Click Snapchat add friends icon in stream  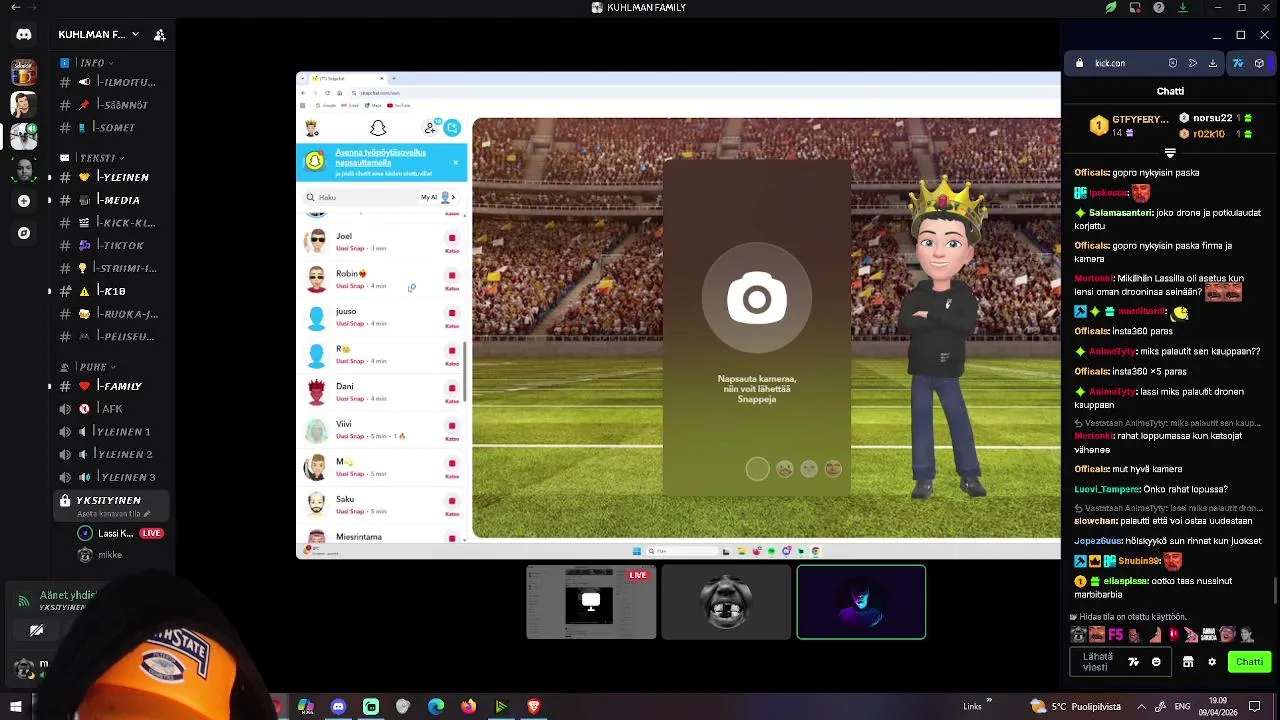(430, 128)
